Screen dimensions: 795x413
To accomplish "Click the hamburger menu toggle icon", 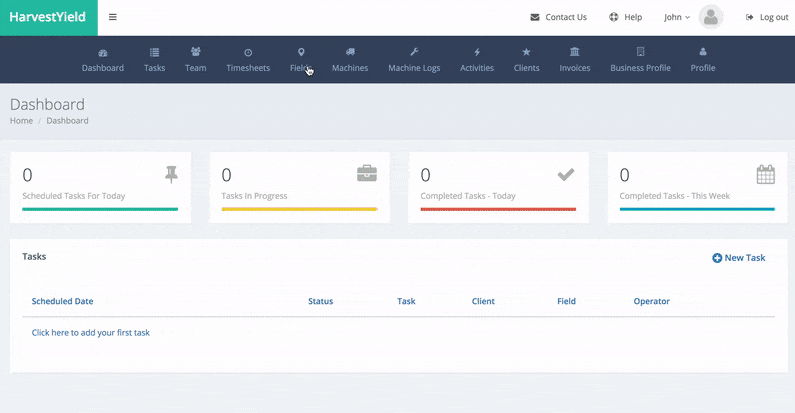I will 113,17.
